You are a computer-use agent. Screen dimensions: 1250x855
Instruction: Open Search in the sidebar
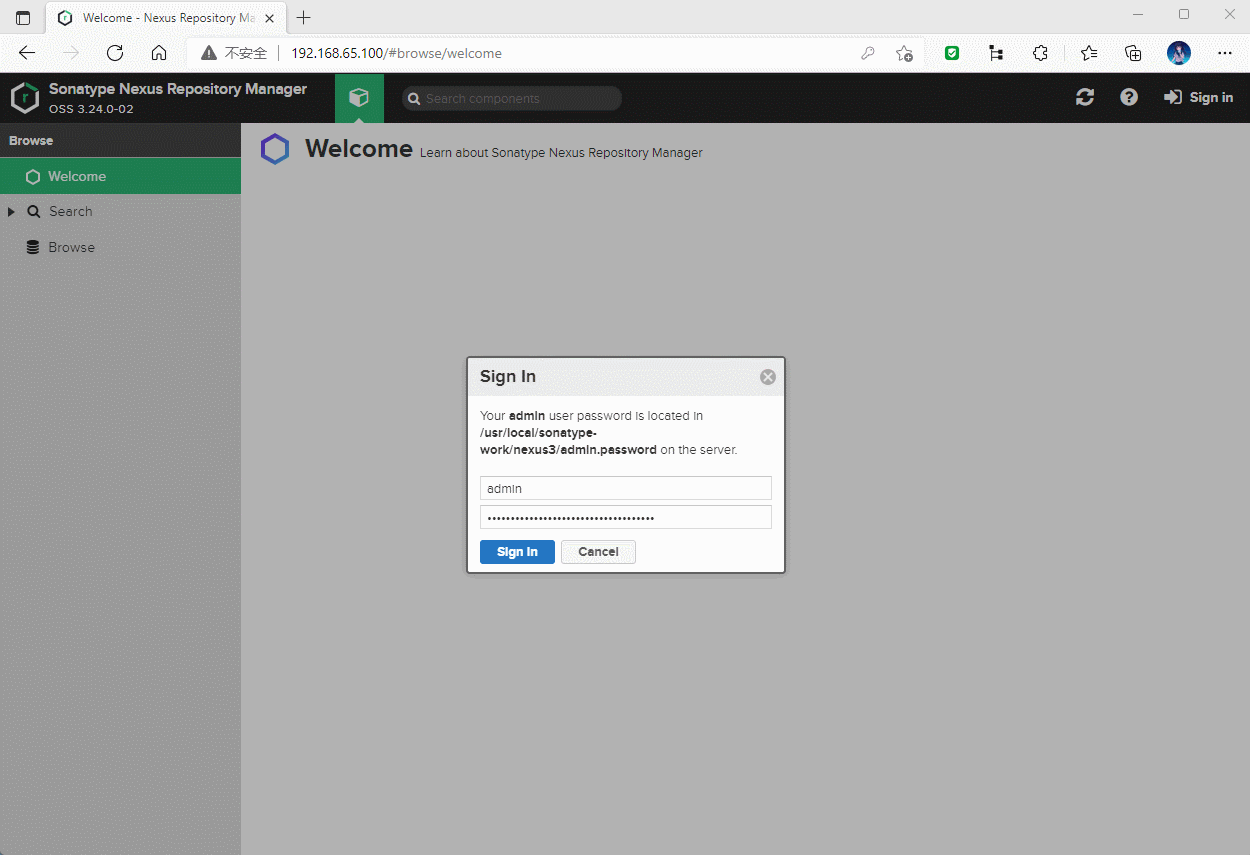click(70, 212)
